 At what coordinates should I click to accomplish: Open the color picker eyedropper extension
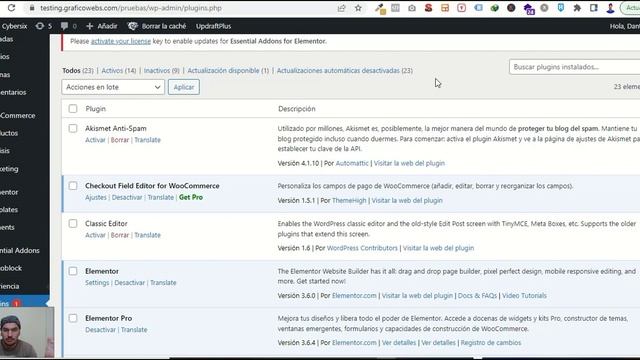[380, 8]
